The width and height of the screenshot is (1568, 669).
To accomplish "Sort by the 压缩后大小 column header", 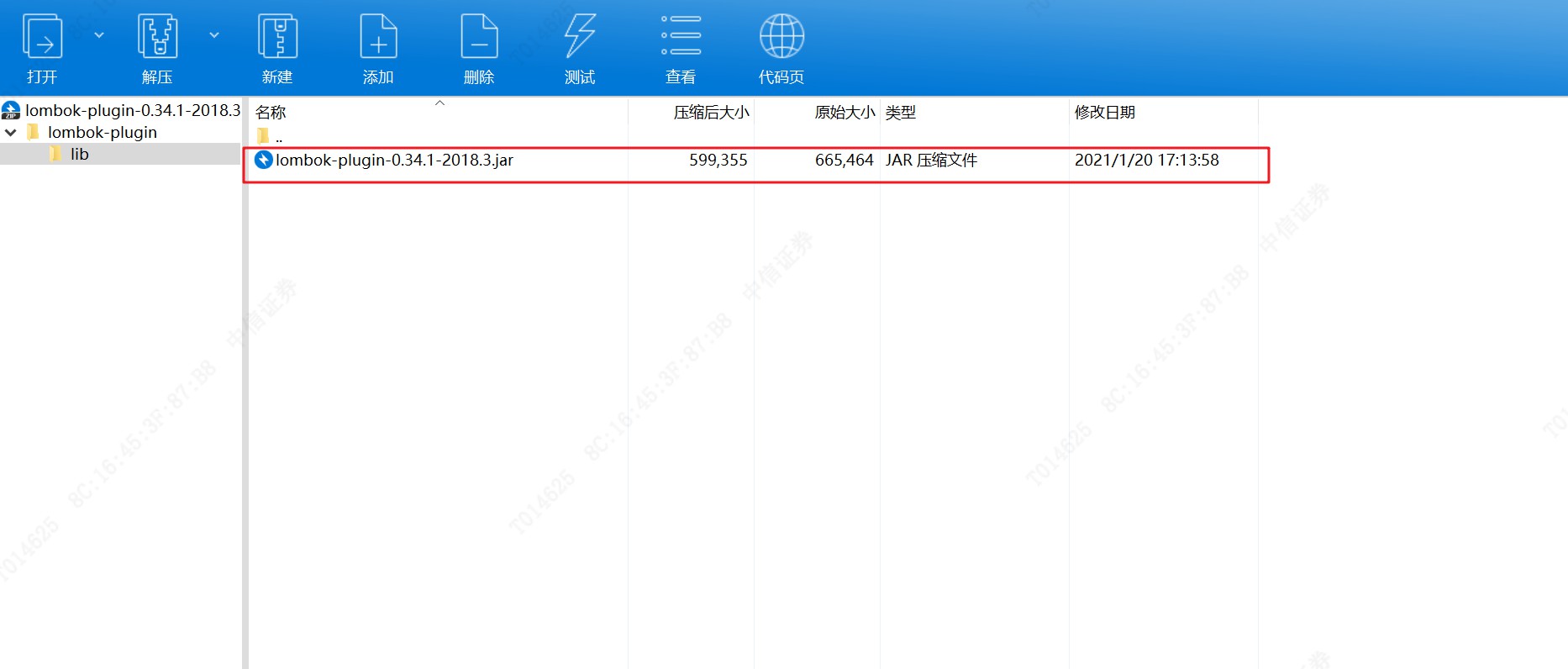I will click(711, 112).
